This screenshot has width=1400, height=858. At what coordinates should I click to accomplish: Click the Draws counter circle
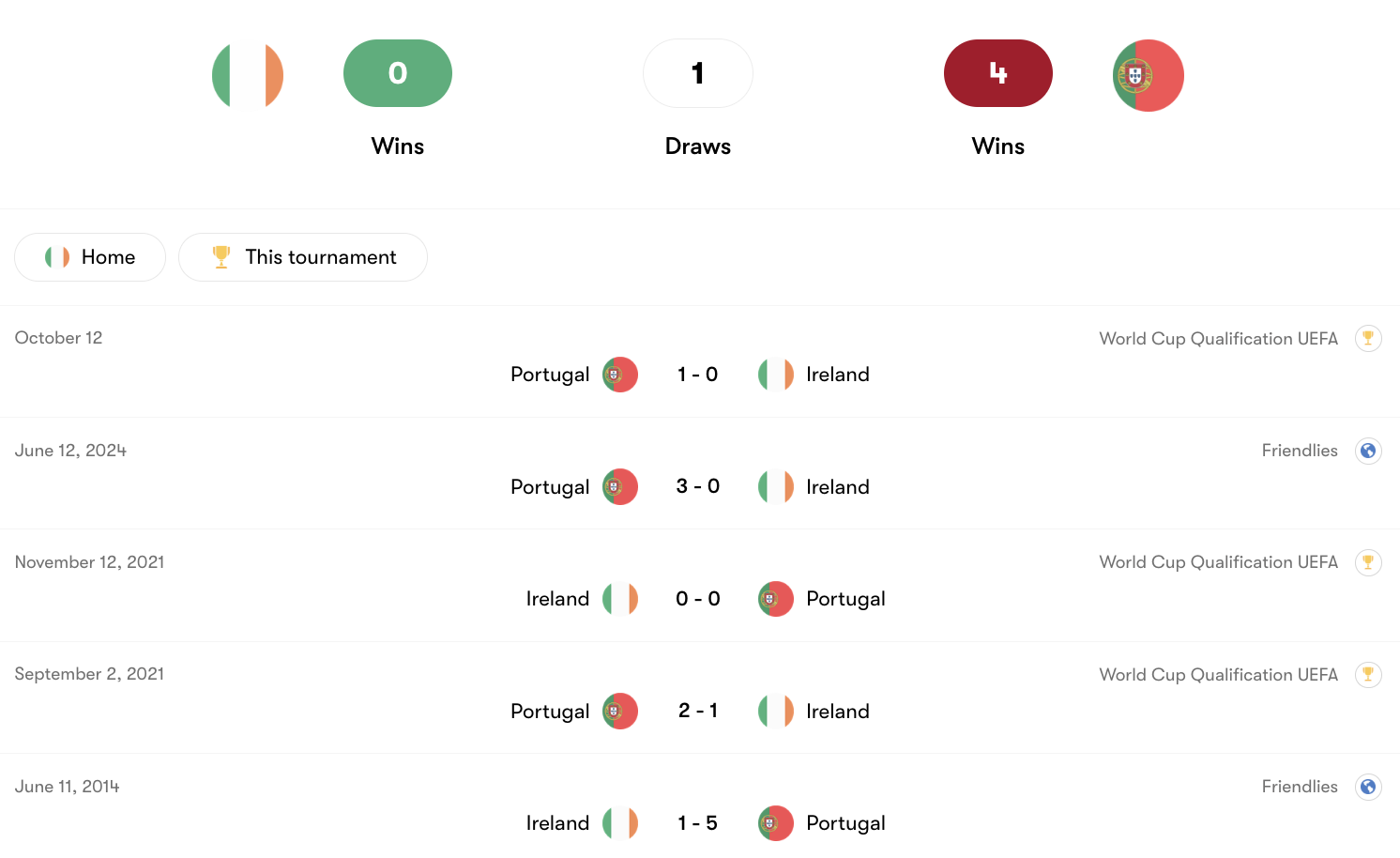point(697,73)
